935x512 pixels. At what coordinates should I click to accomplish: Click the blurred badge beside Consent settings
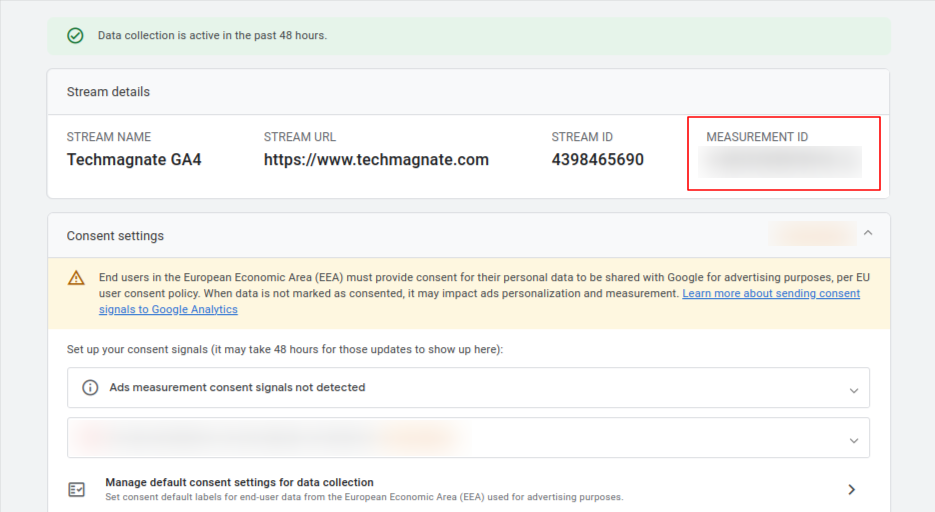point(812,234)
